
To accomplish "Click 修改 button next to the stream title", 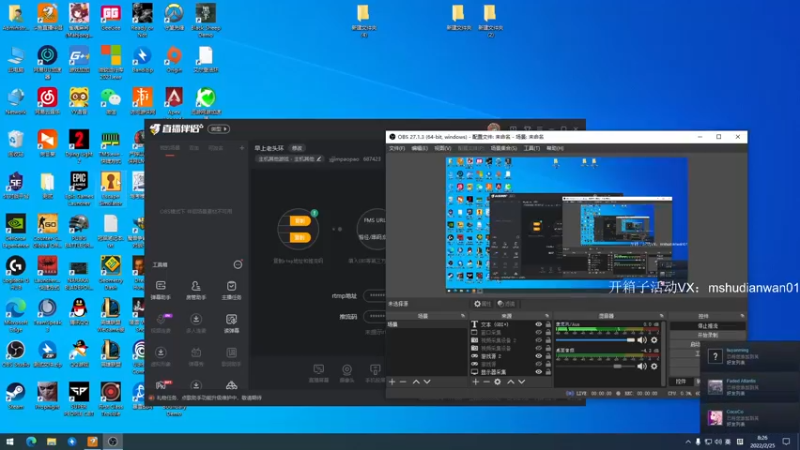I will click(297, 148).
